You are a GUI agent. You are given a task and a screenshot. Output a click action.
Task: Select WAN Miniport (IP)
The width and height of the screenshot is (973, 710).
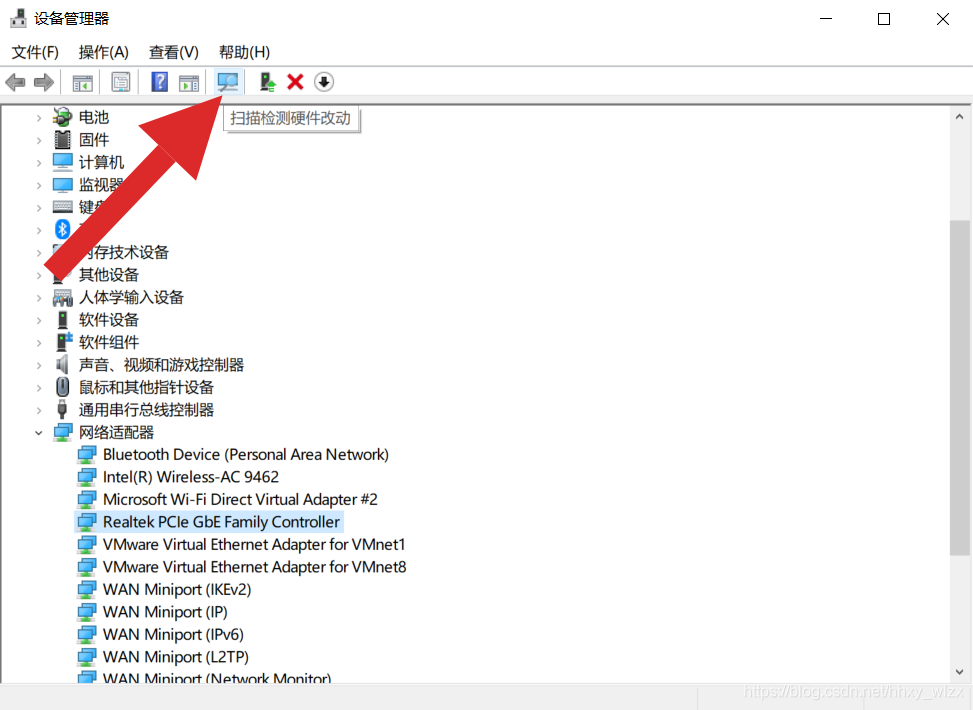[x=165, y=612]
